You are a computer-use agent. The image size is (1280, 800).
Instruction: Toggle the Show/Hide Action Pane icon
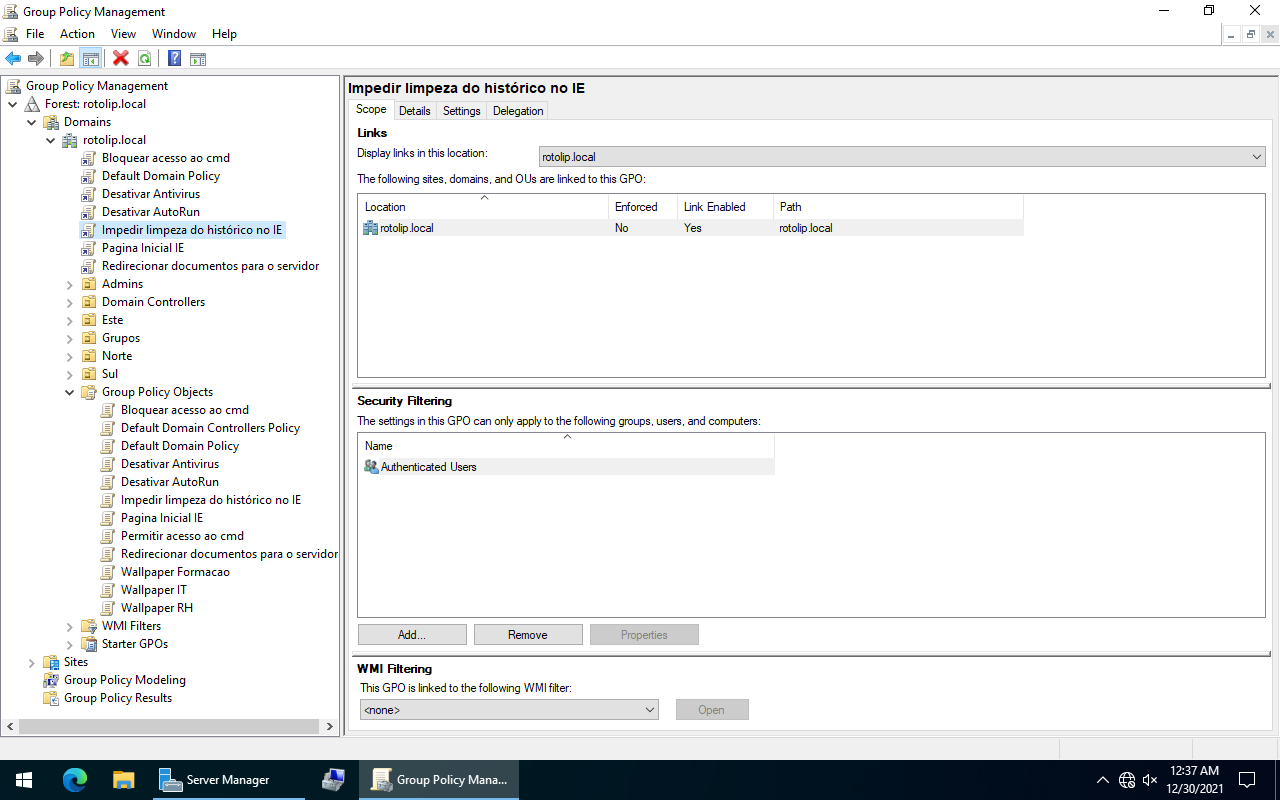coord(198,59)
